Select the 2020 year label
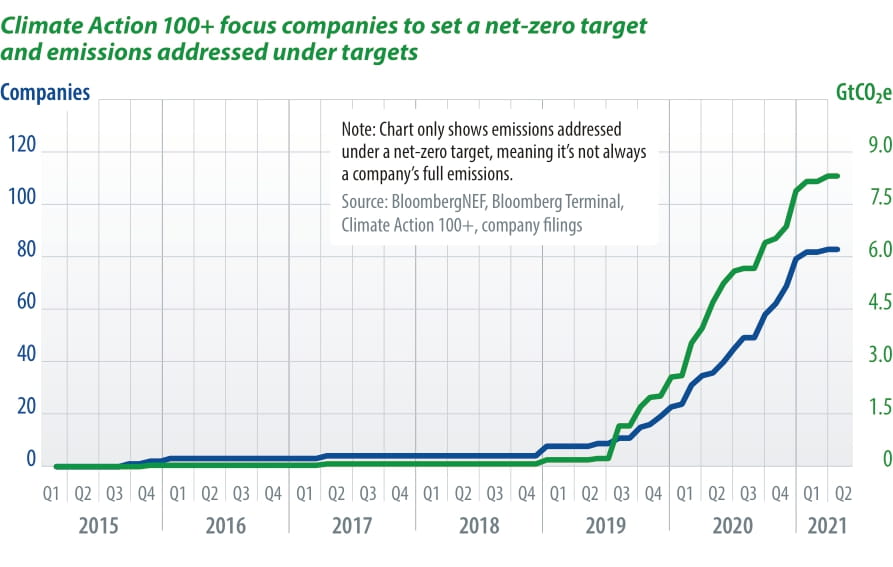The image size is (893, 567). [732, 526]
